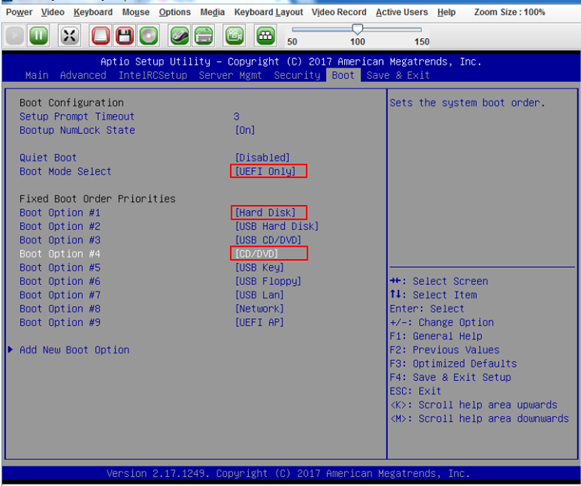Click the 150 mark on zoom slider
The width and height of the screenshot is (581, 486).
pyautogui.click(x=422, y=41)
